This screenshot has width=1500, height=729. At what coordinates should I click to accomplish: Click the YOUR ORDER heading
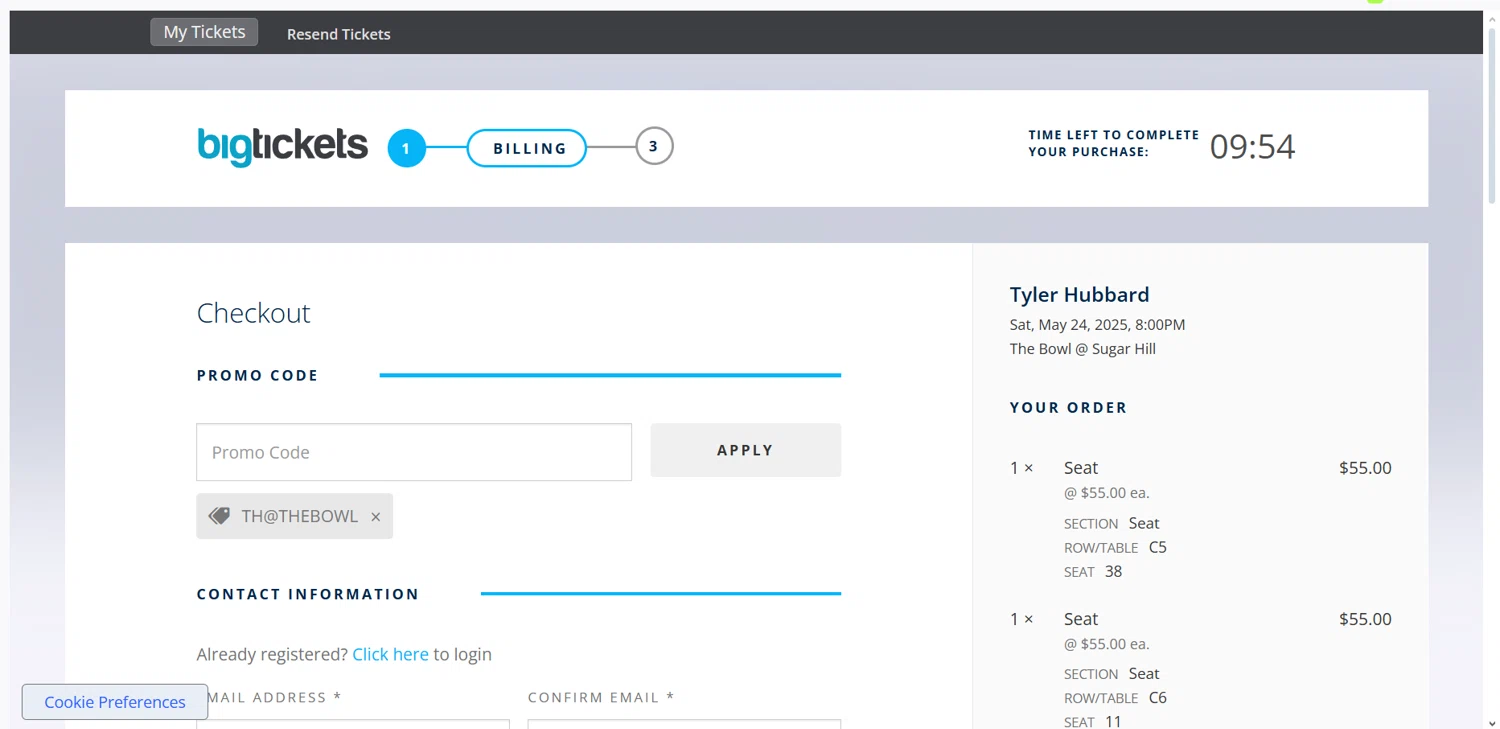(1069, 407)
